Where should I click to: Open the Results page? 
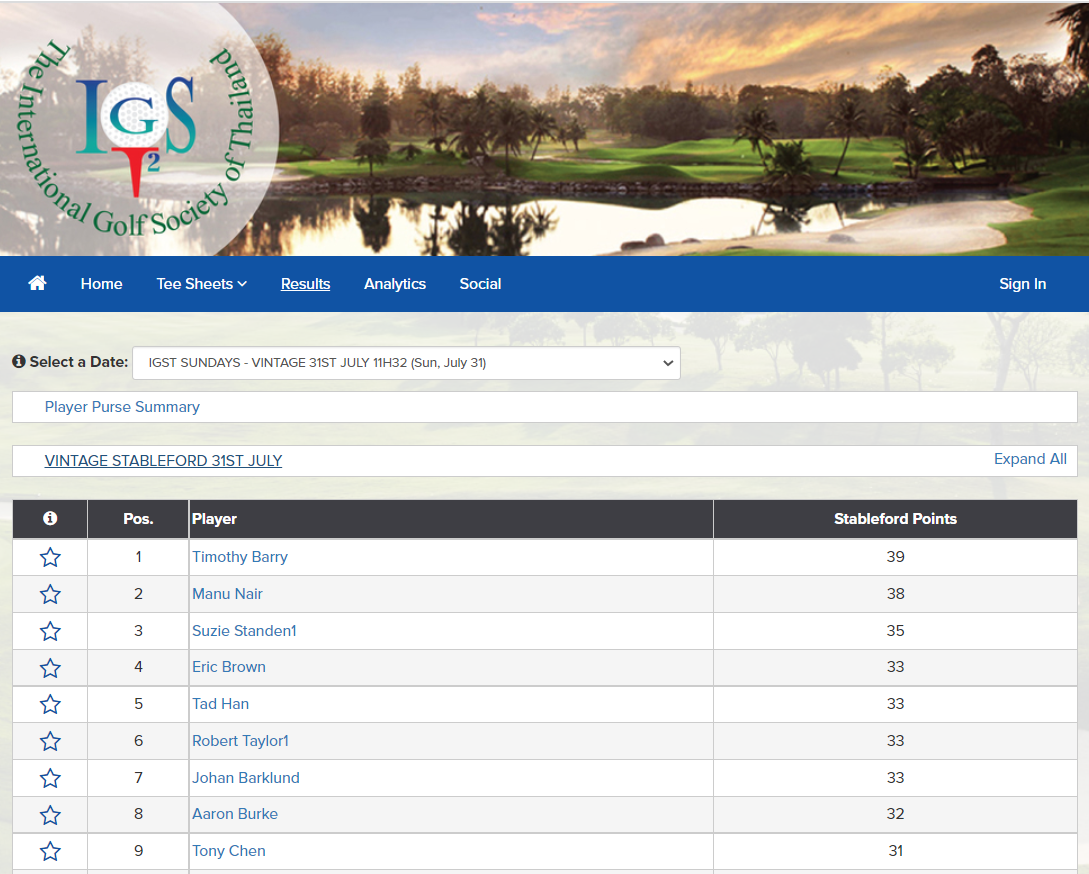(306, 283)
